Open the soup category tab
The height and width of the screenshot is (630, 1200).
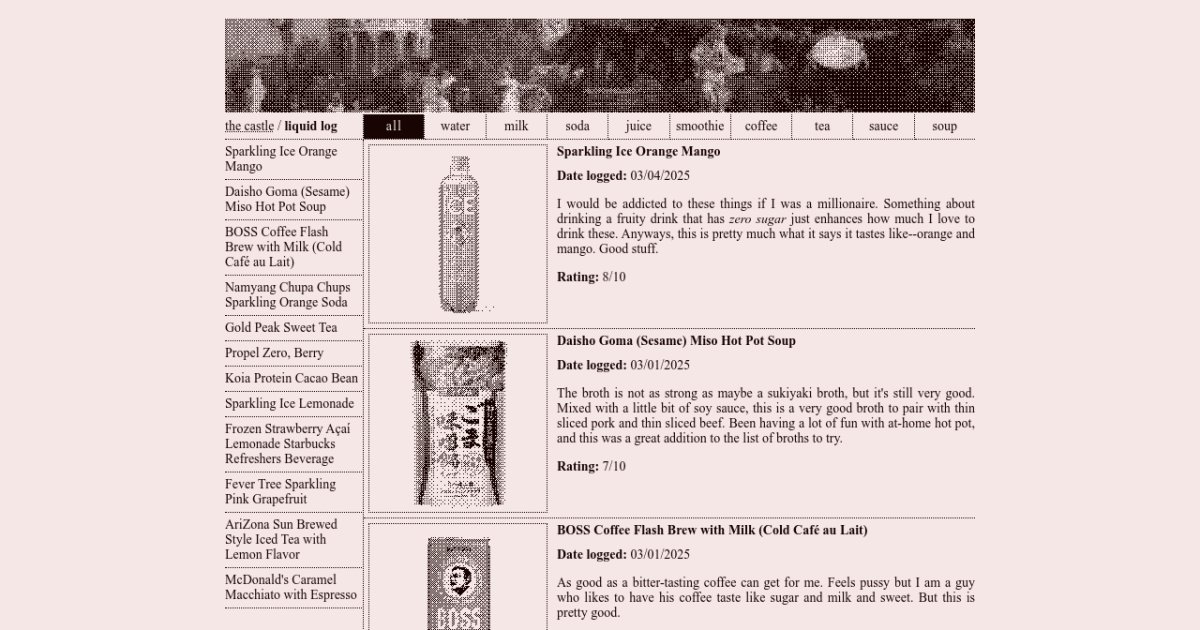944,126
